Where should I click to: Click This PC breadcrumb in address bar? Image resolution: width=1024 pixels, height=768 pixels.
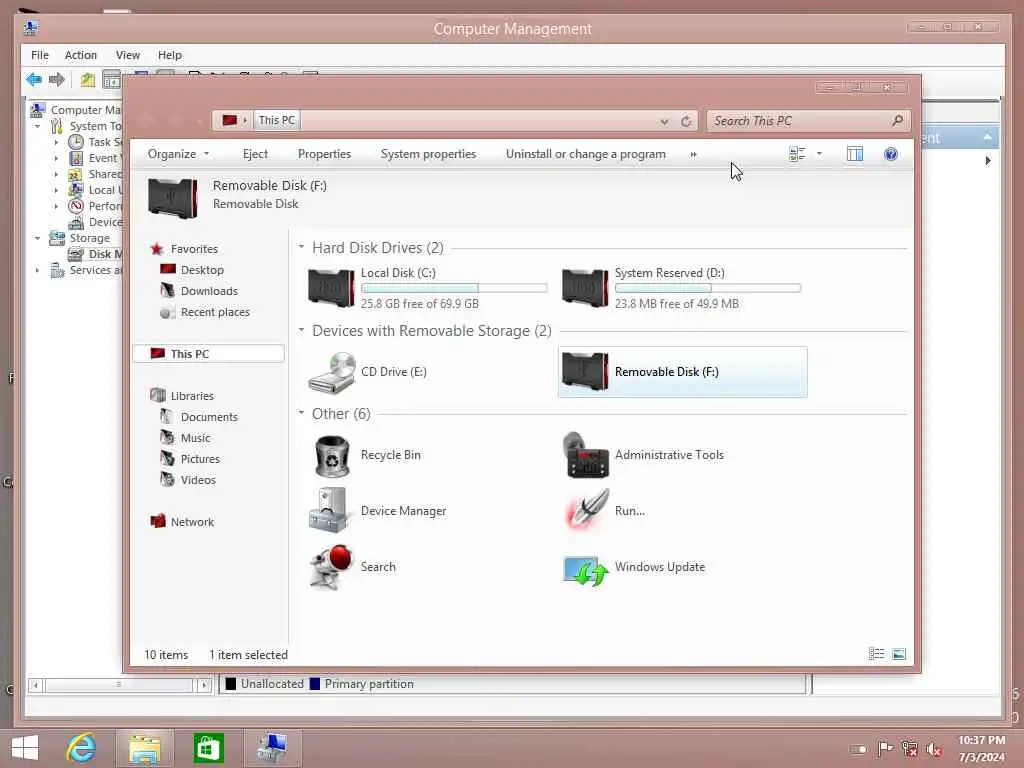[x=276, y=120]
